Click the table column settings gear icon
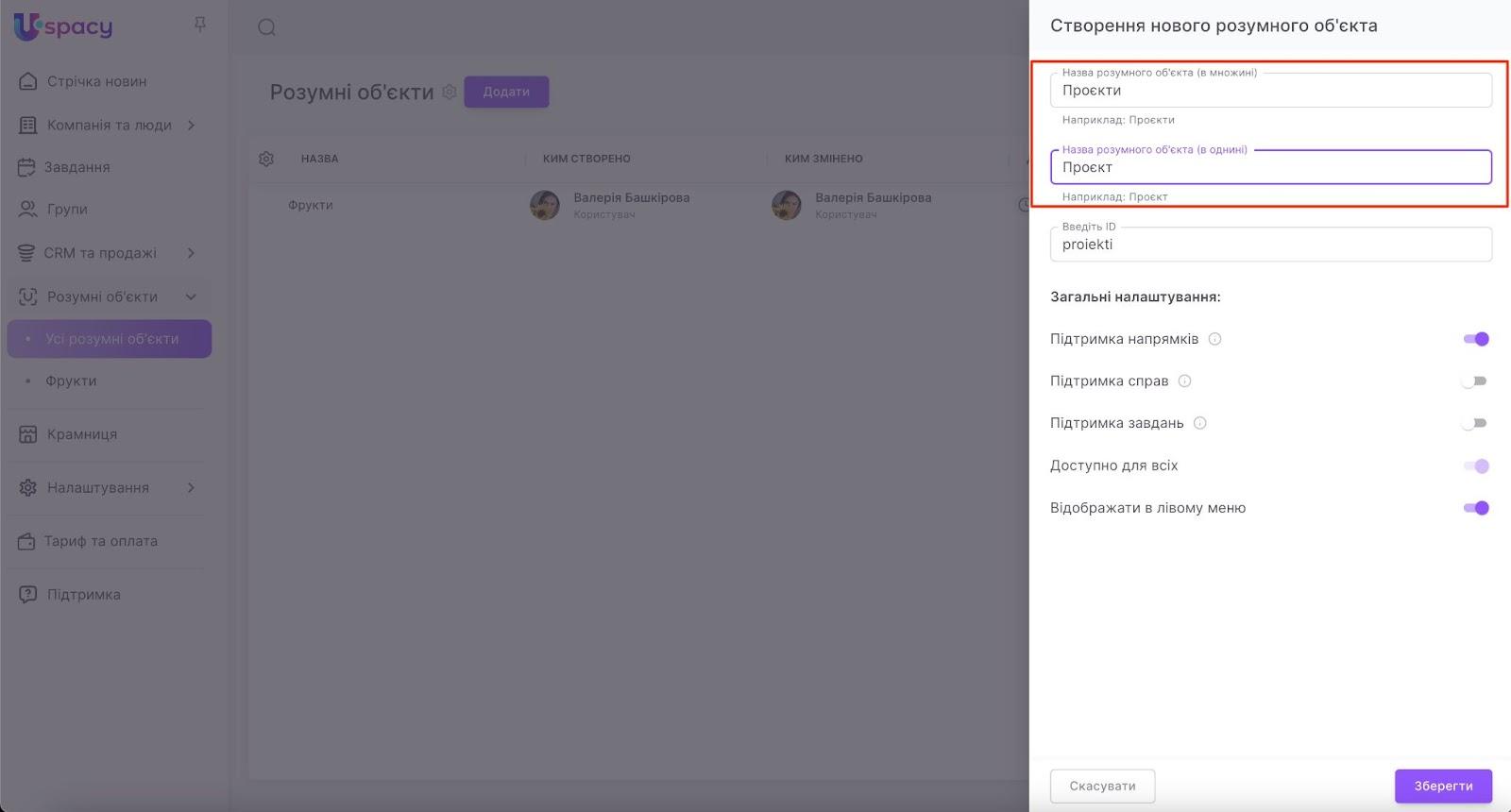The width and height of the screenshot is (1511, 812). click(266, 159)
